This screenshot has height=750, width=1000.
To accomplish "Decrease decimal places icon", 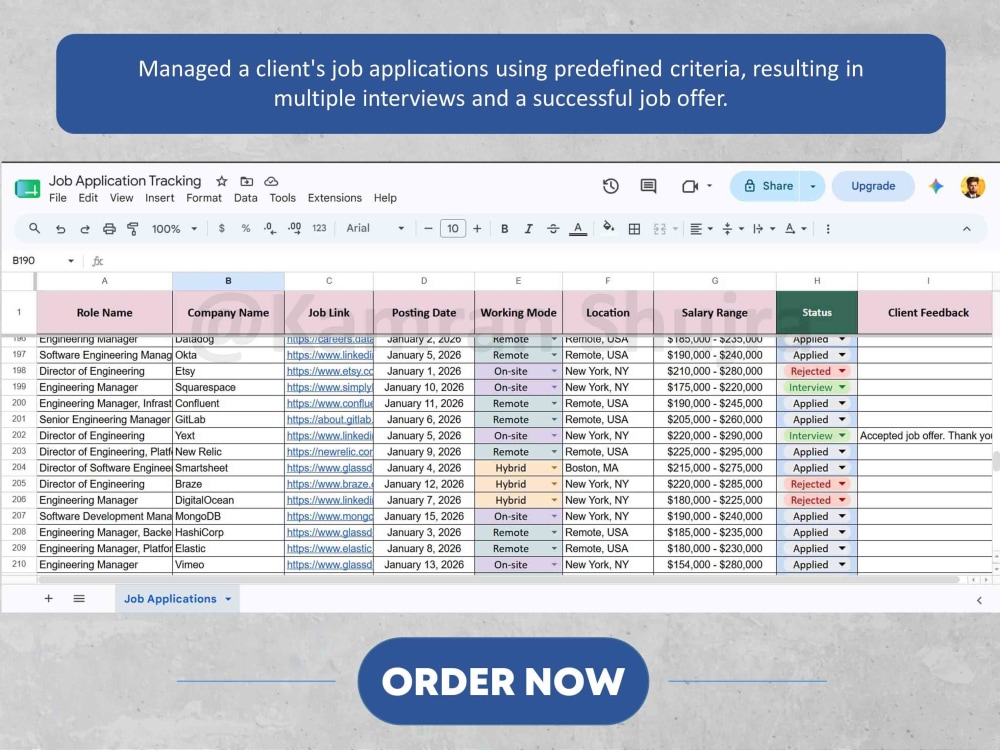I will click(x=270, y=228).
